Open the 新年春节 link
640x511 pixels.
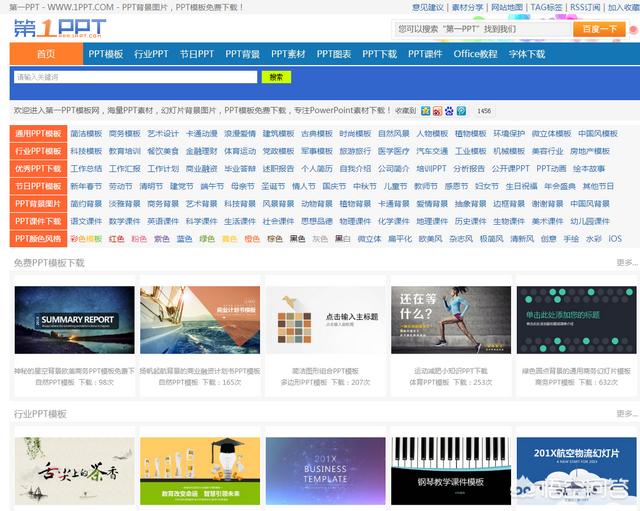tap(86, 186)
